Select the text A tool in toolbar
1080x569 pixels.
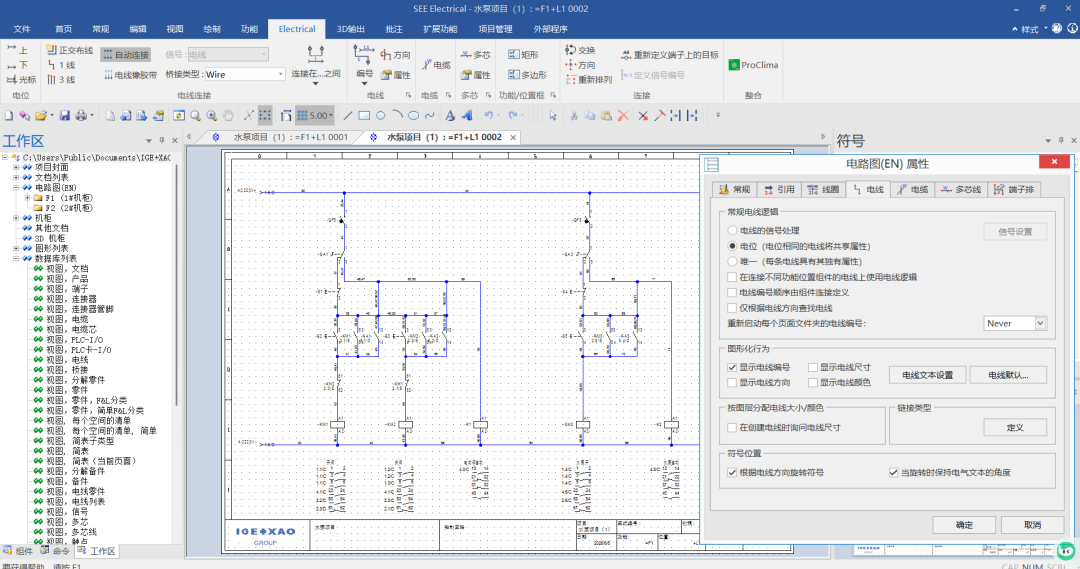click(x=450, y=116)
